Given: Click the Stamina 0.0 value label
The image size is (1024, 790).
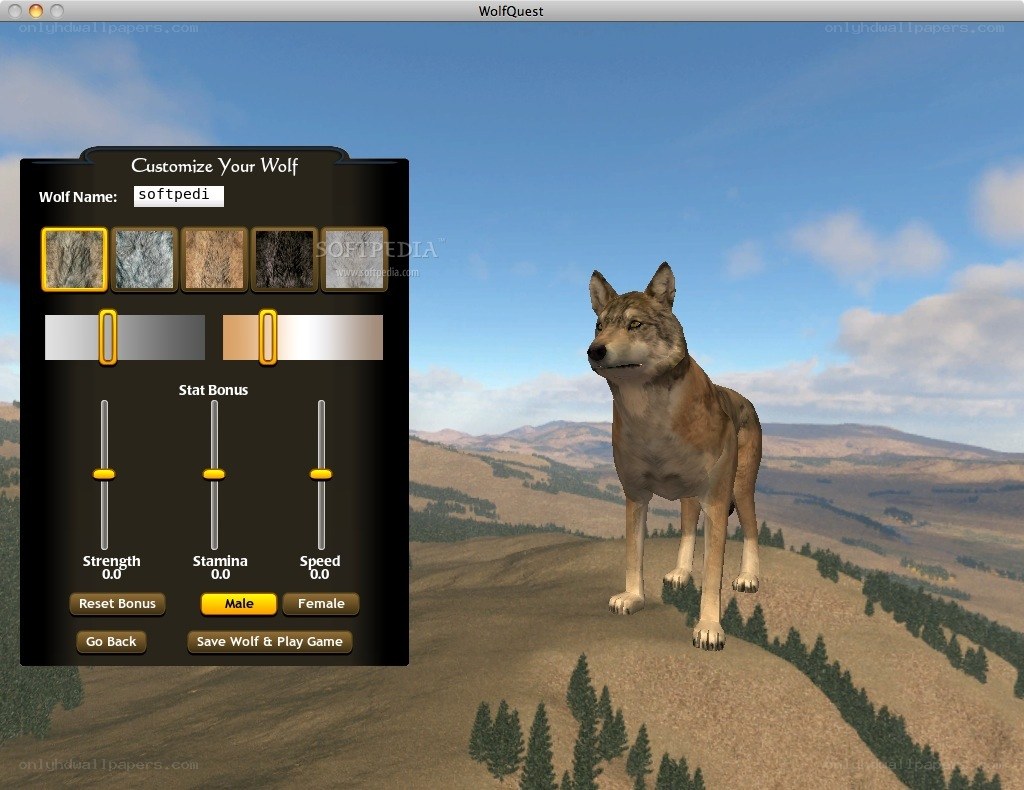Looking at the screenshot, I should [221, 575].
